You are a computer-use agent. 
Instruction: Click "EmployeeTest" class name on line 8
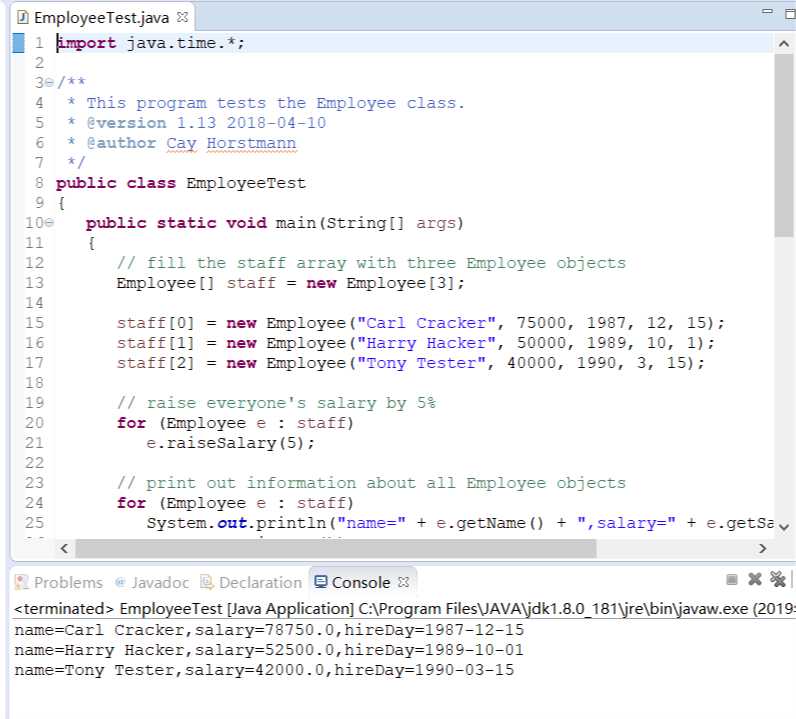point(246,183)
